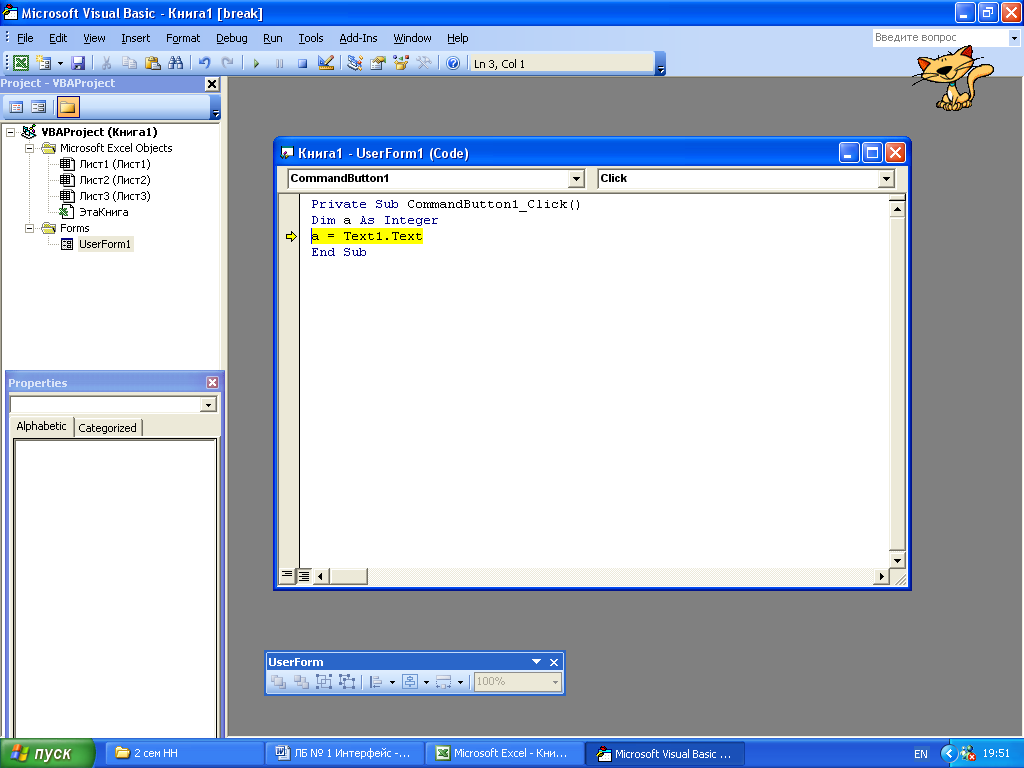Switch to the Categorized properties tab
The height and width of the screenshot is (768, 1024).
click(x=107, y=428)
